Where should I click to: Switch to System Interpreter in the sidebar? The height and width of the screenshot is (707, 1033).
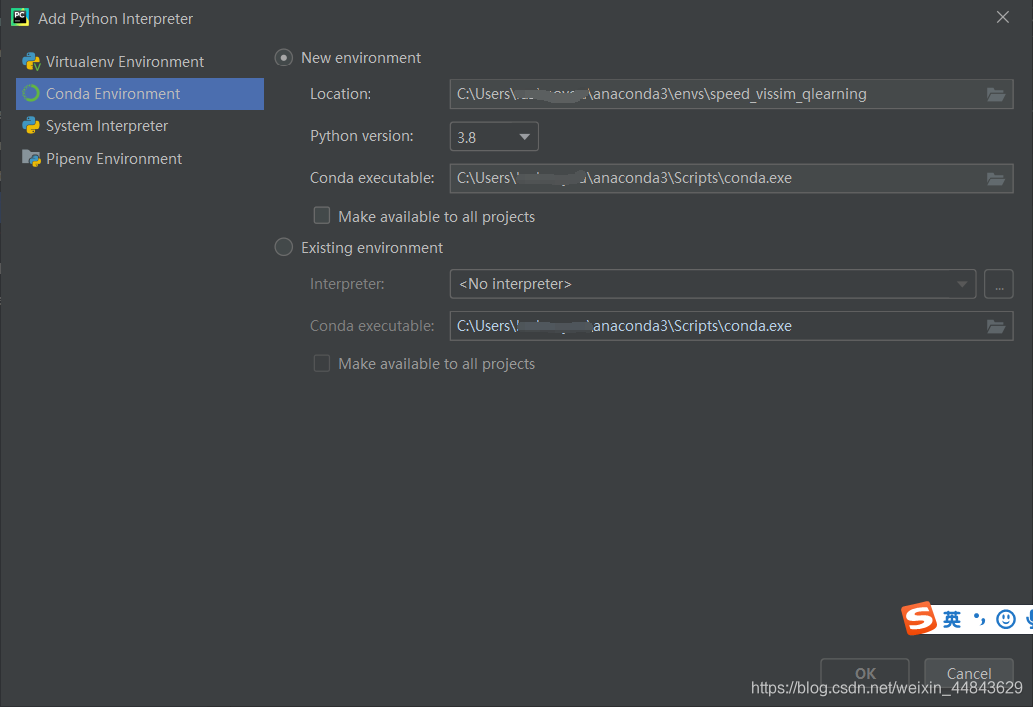coord(103,125)
